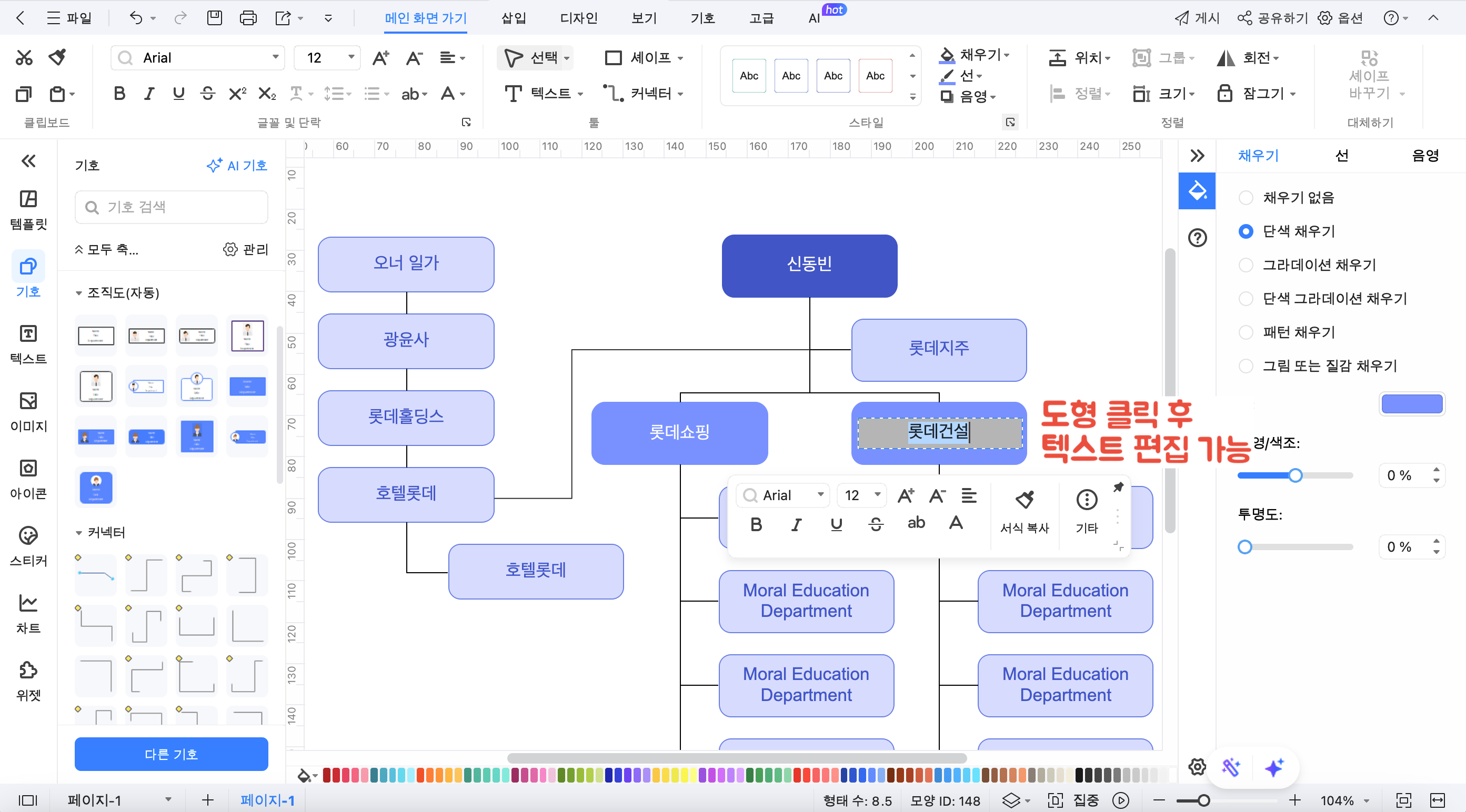Pin the floating text toolbar
The width and height of the screenshot is (1466, 812).
1118,487
